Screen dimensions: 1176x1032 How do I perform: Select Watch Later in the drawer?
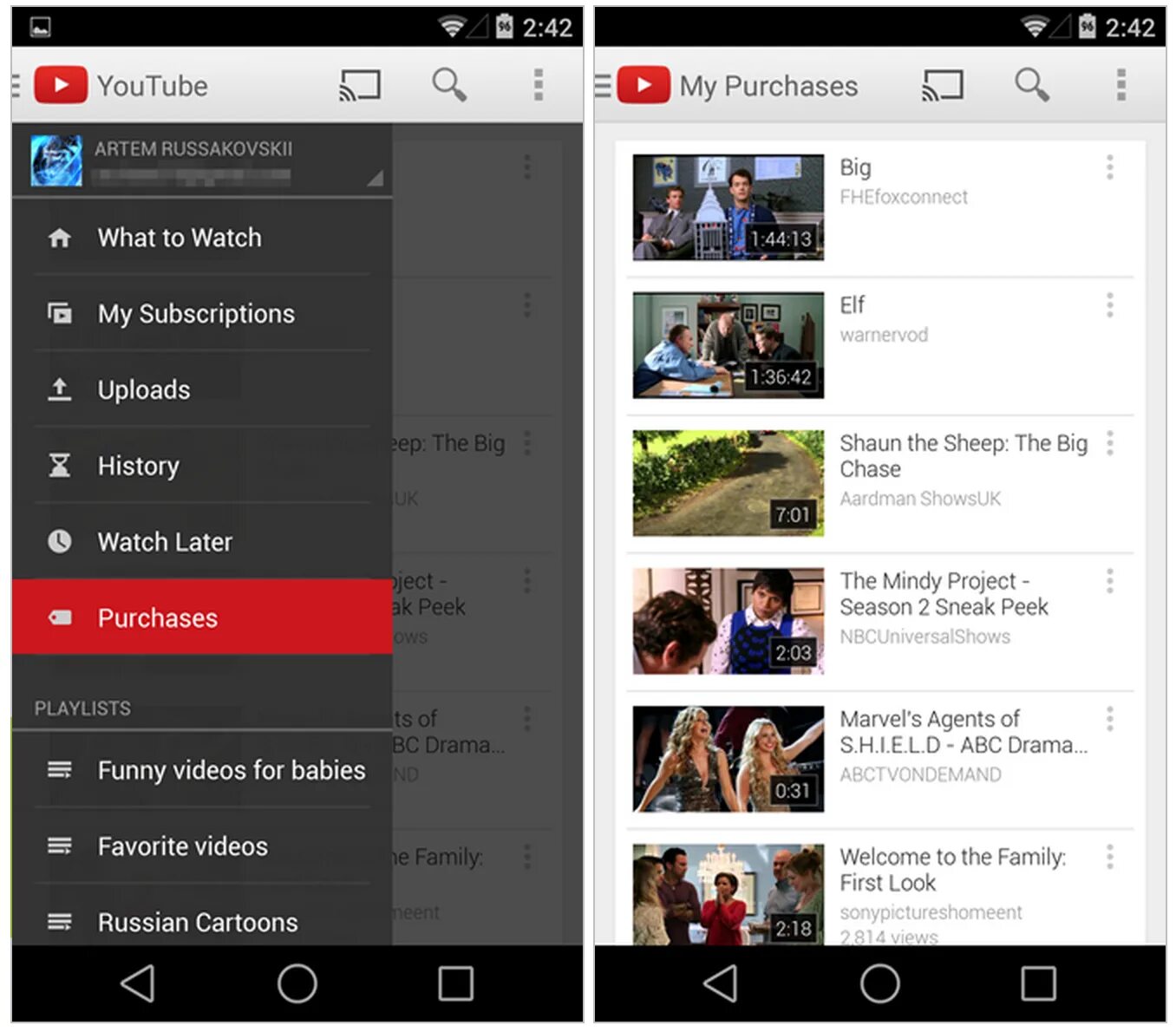(x=202, y=542)
